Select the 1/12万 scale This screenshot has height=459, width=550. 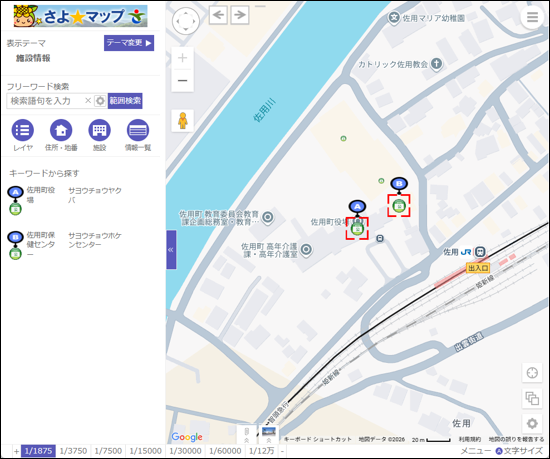(x=262, y=451)
